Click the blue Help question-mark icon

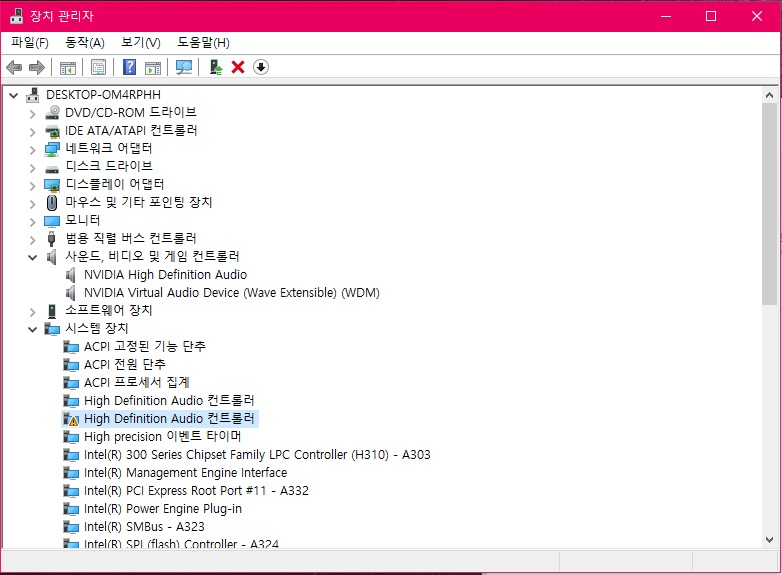(130, 67)
